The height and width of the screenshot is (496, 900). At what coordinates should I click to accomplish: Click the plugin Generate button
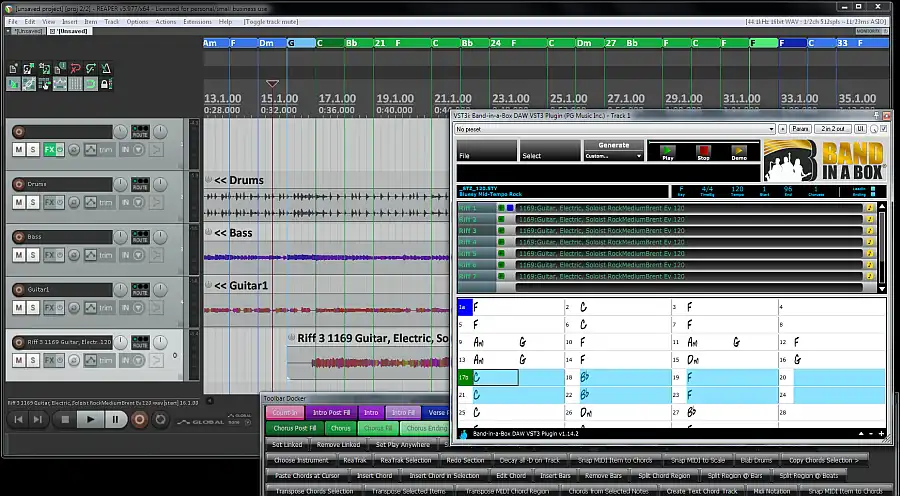pos(614,145)
